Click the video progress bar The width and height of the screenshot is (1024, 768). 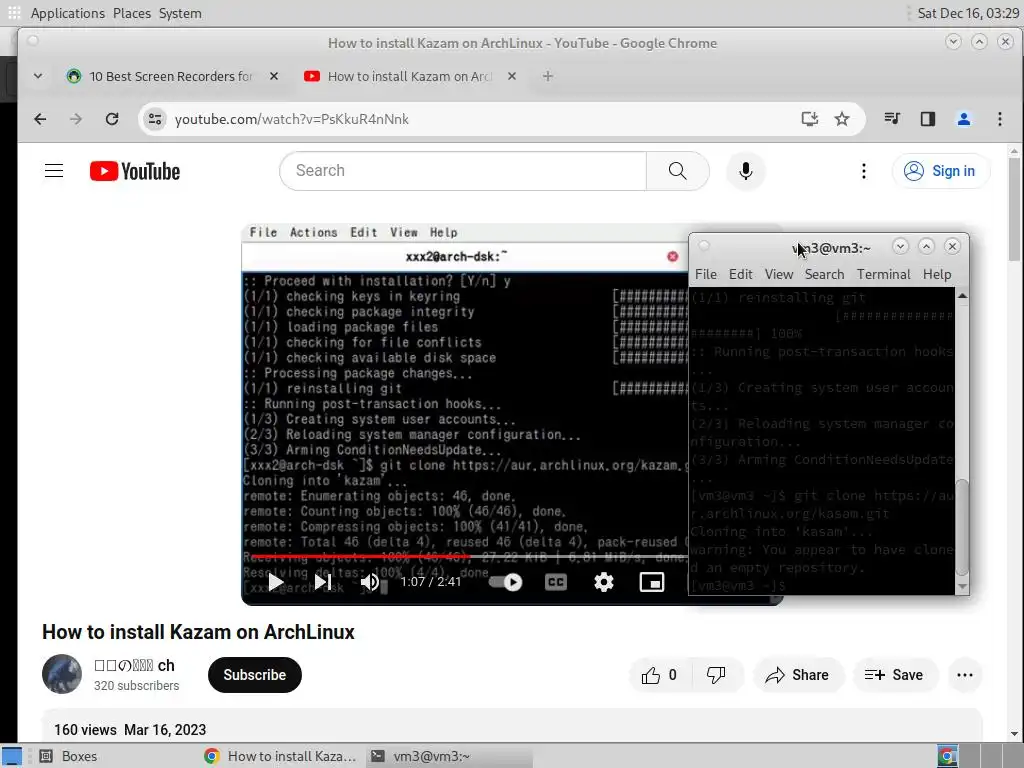click(469, 556)
